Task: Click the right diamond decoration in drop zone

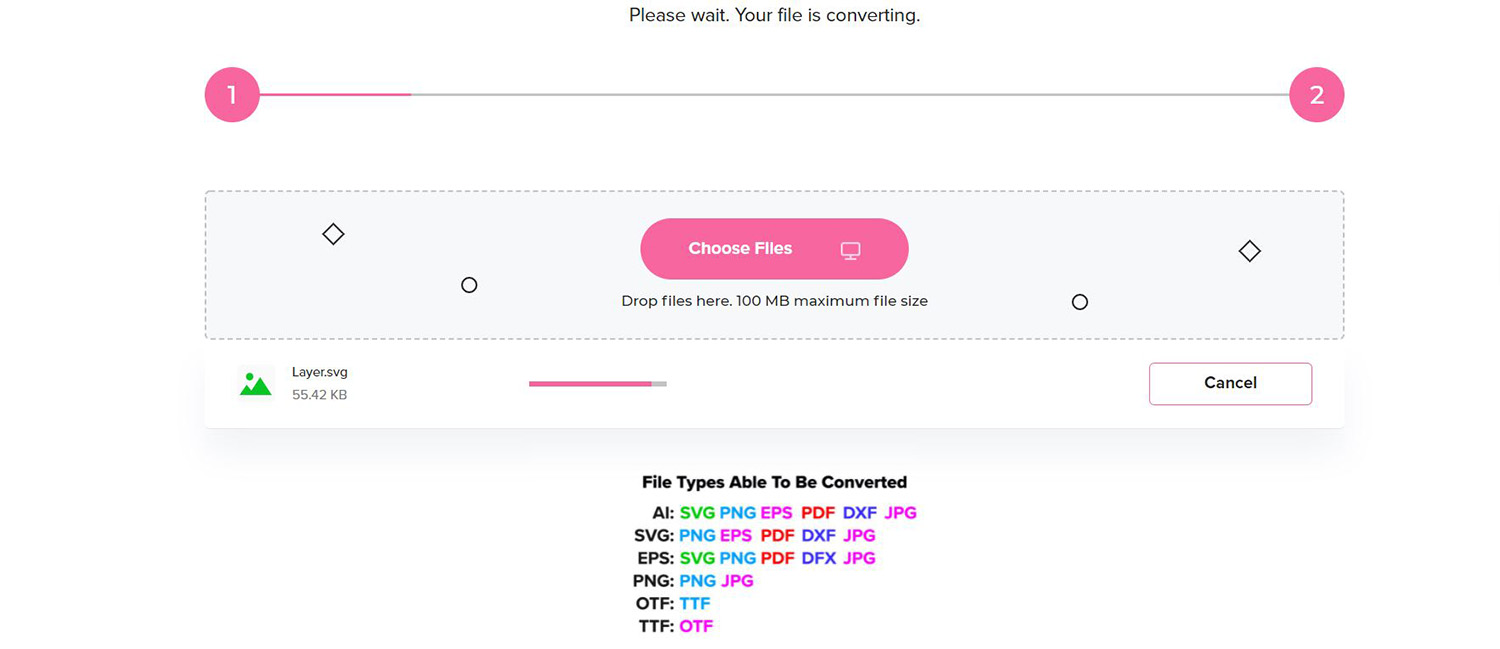Action: 1249,251
